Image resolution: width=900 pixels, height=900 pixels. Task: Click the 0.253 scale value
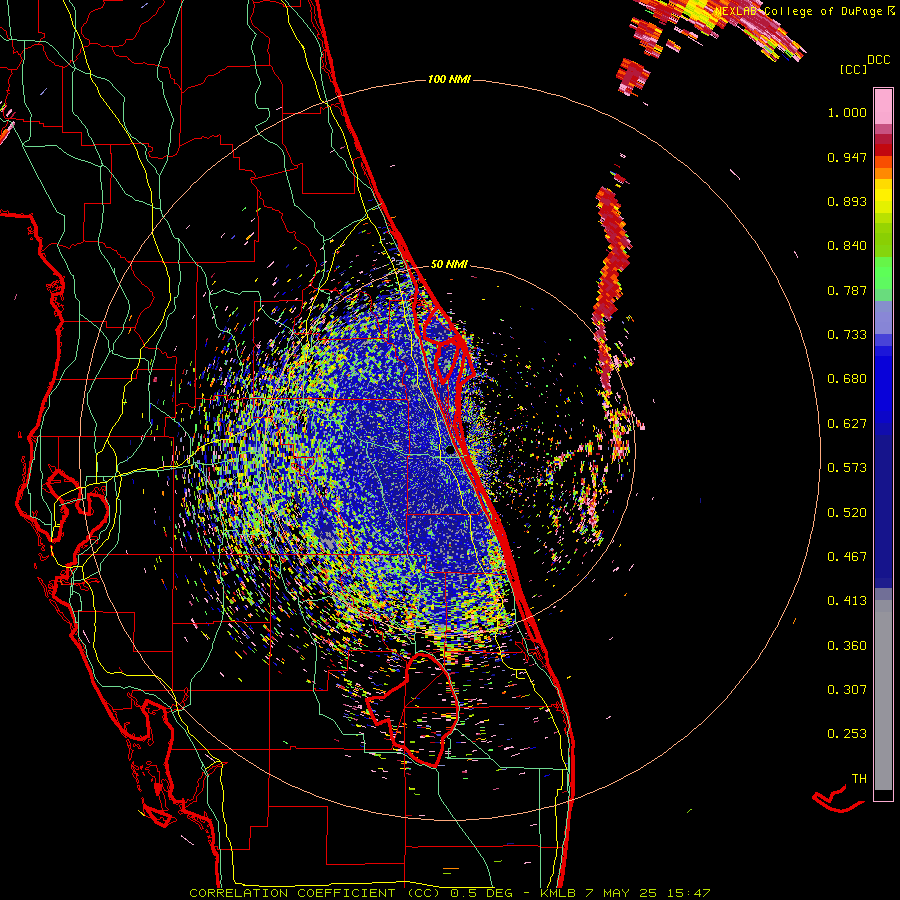(847, 734)
